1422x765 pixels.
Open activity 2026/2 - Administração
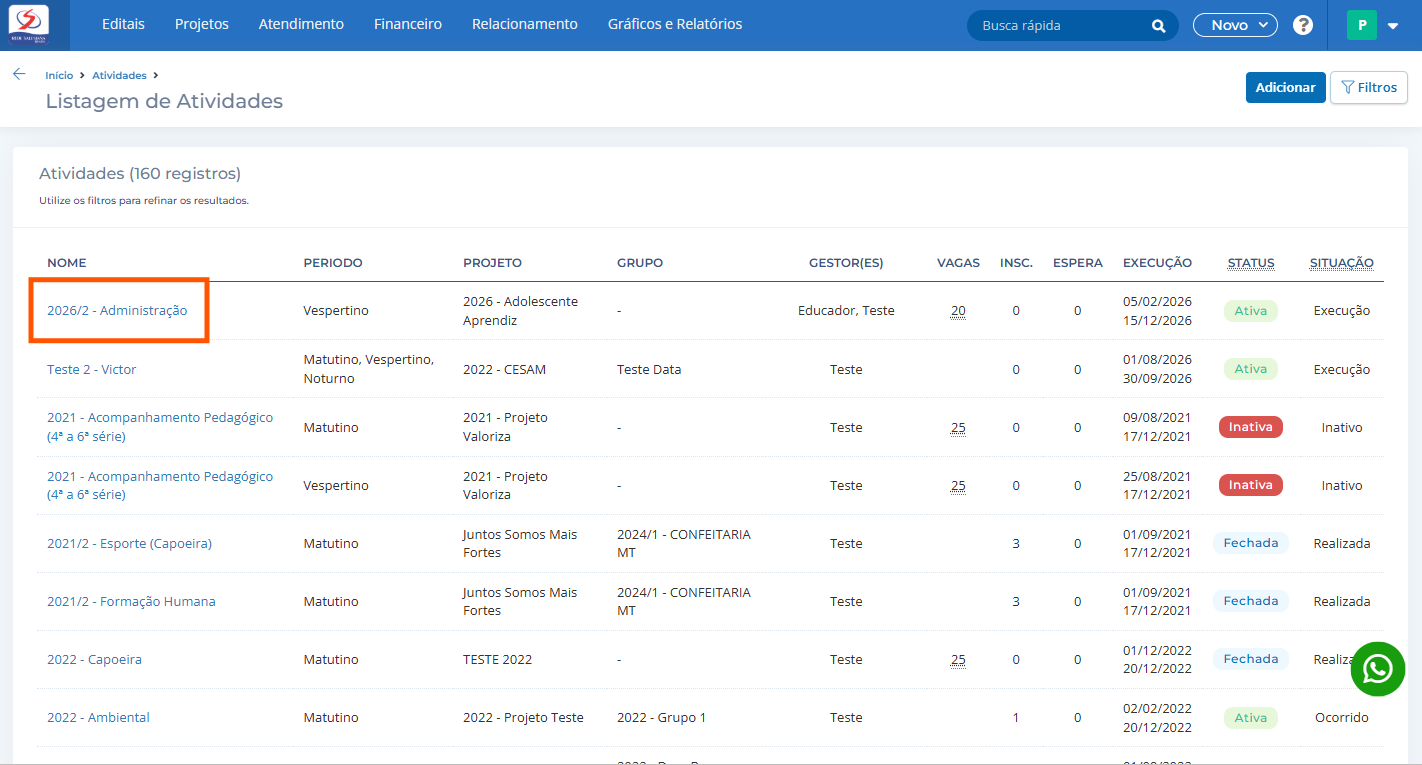pyautogui.click(x=117, y=311)
